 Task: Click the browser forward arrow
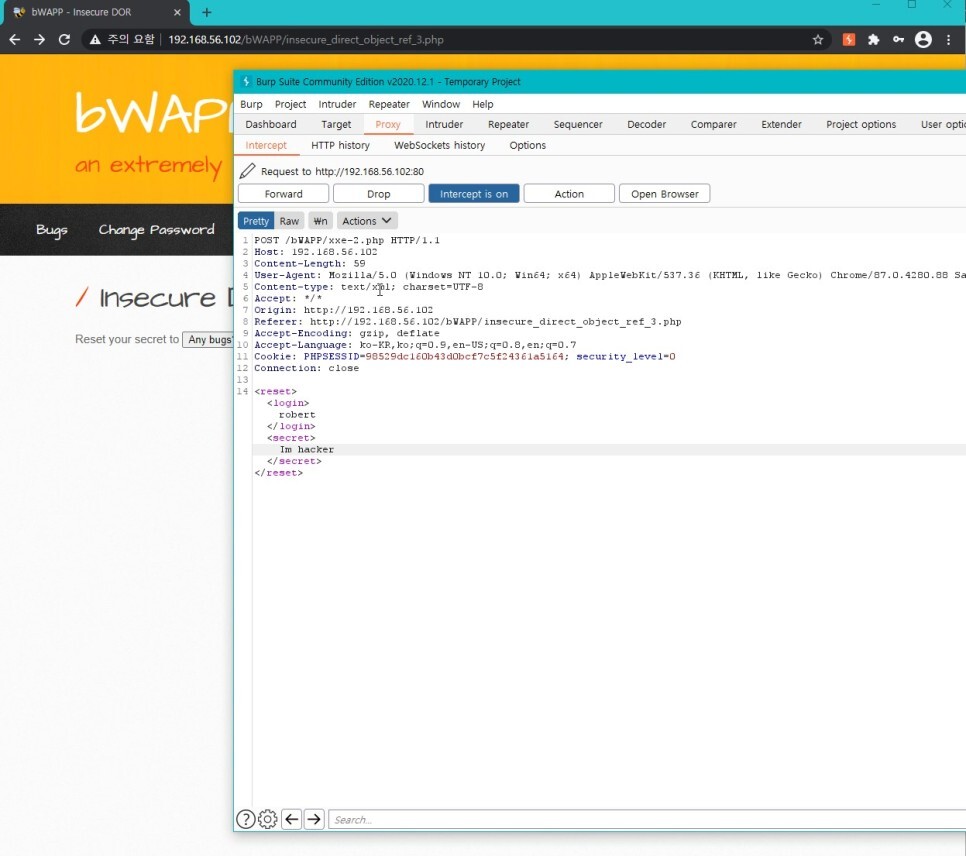[39, 40]
